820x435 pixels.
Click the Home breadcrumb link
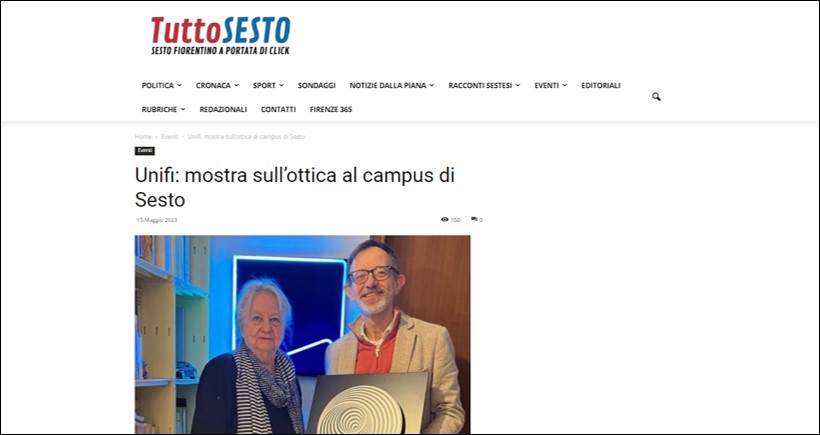tap(143, 136)
